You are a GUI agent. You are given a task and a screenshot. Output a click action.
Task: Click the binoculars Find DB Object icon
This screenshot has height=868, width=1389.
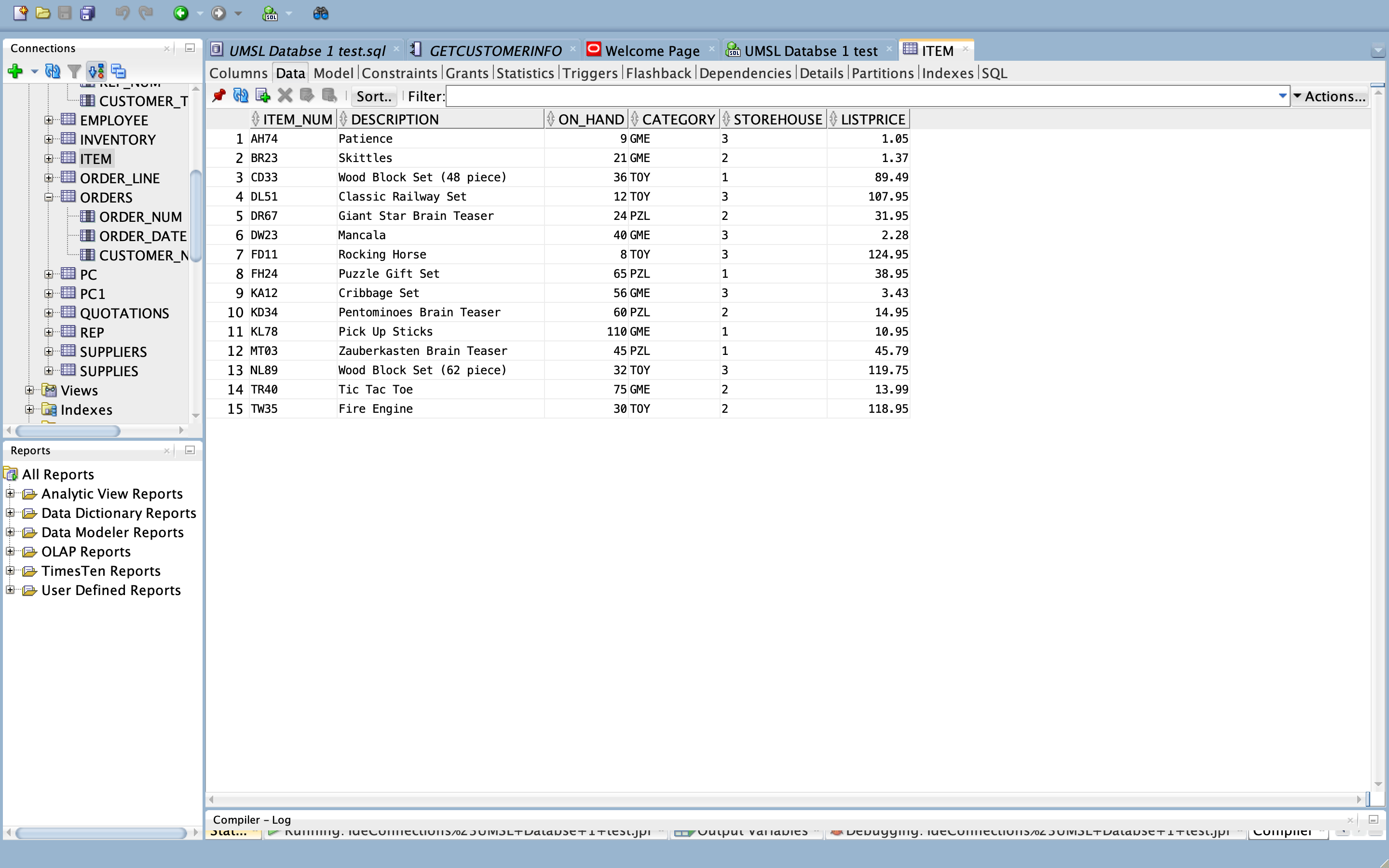[x=320, y=13]
